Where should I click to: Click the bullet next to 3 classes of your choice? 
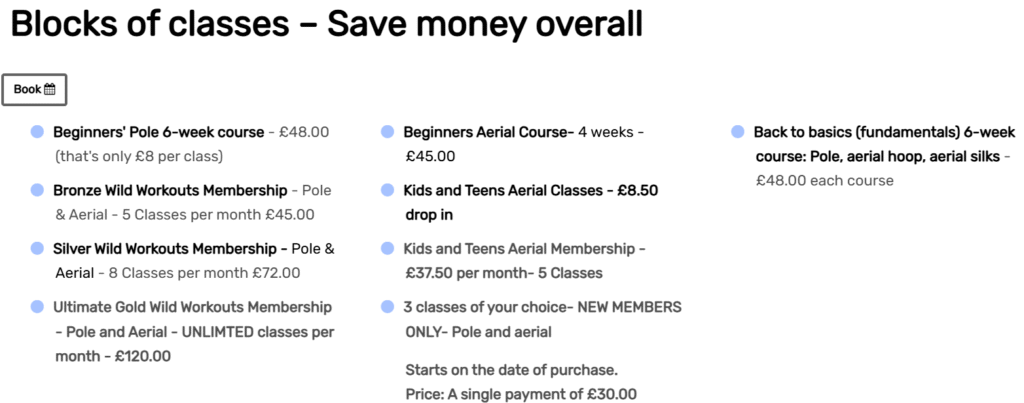pos(387,306)
